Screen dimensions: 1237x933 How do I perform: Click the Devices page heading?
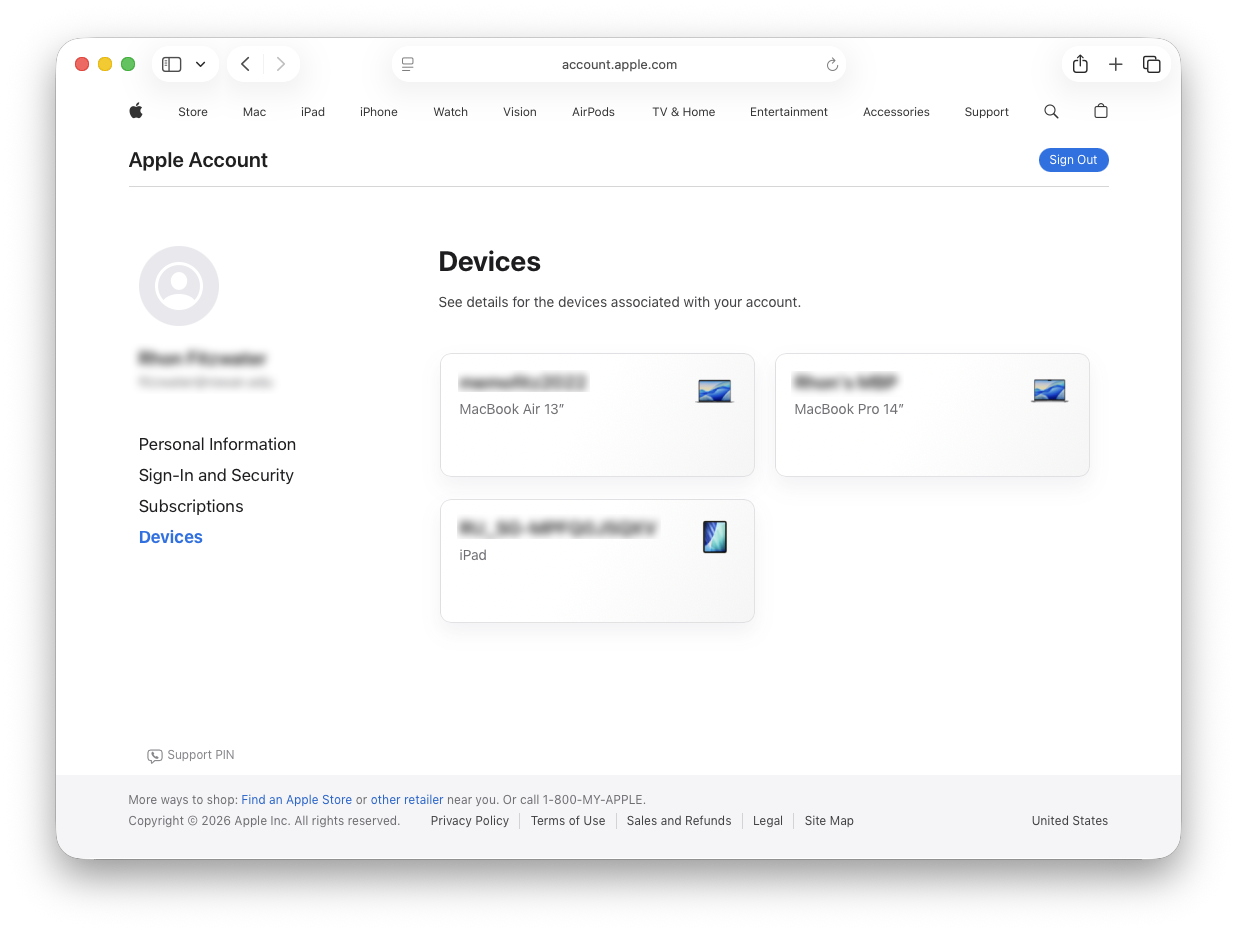(x=489, y=262)
